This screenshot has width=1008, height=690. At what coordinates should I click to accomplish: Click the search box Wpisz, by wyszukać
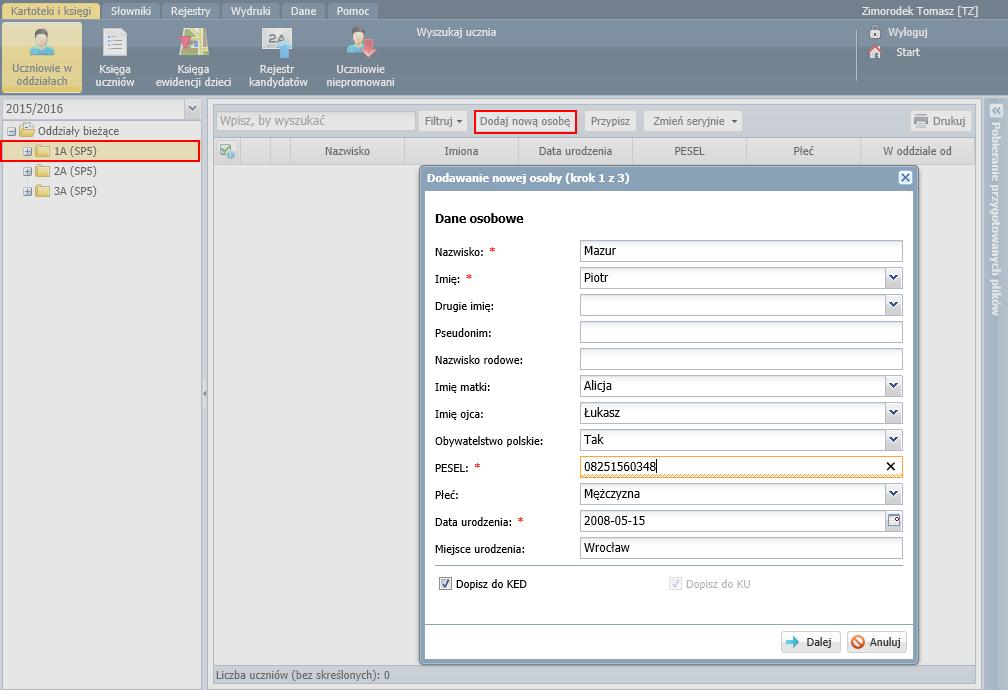(316, 121)
